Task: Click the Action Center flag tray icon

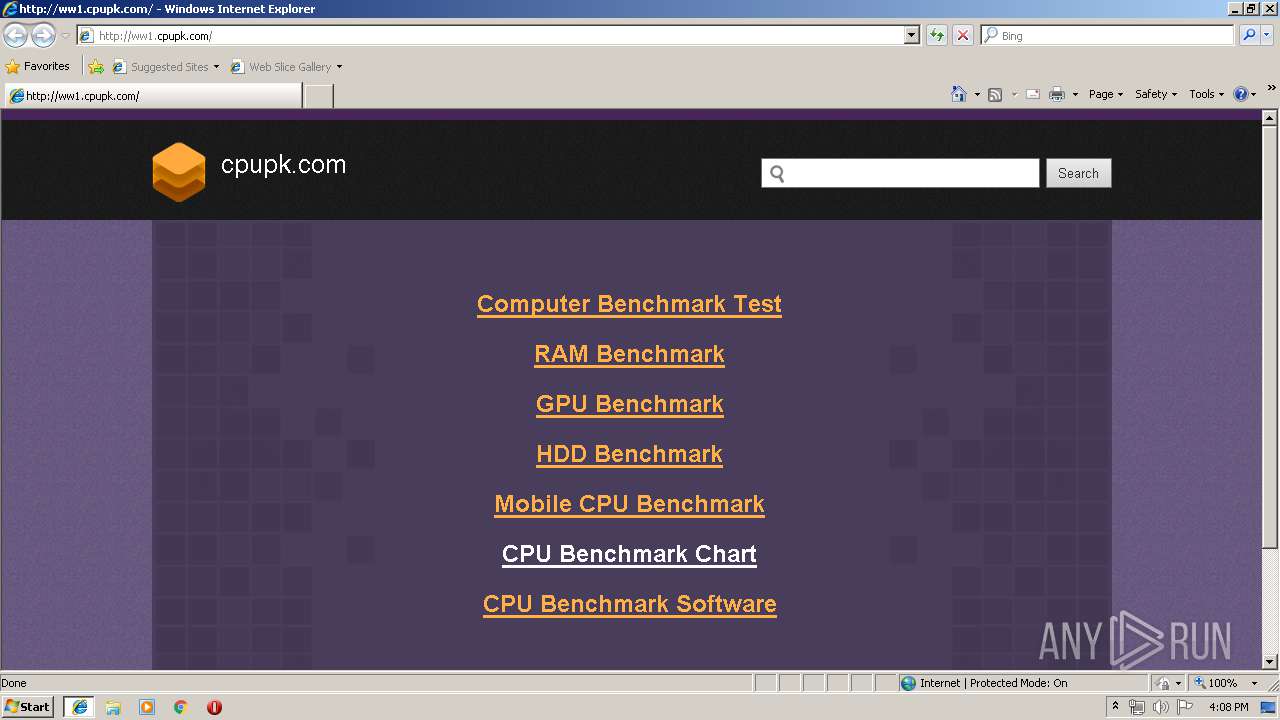Action: click(x=1185, y=707)
